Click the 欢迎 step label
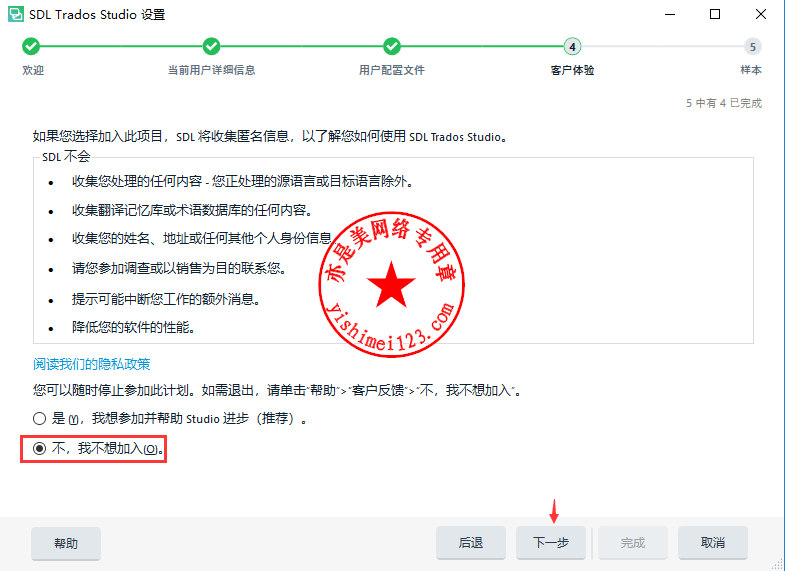The width and height of the screenshot is (785, 571). click(x=33, y=70)
